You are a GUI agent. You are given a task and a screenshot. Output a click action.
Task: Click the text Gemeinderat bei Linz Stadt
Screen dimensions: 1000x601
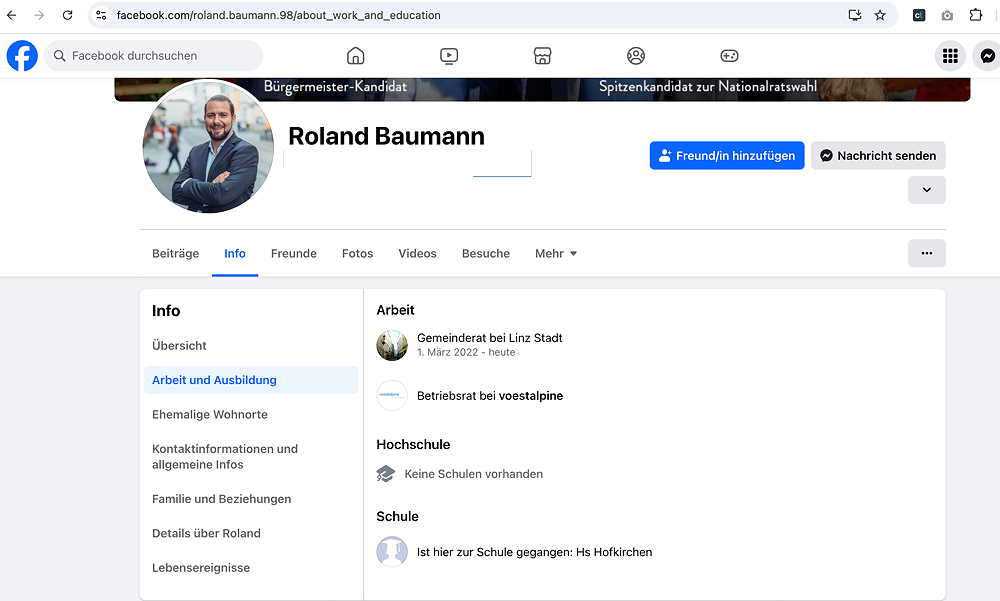point(489,338)
